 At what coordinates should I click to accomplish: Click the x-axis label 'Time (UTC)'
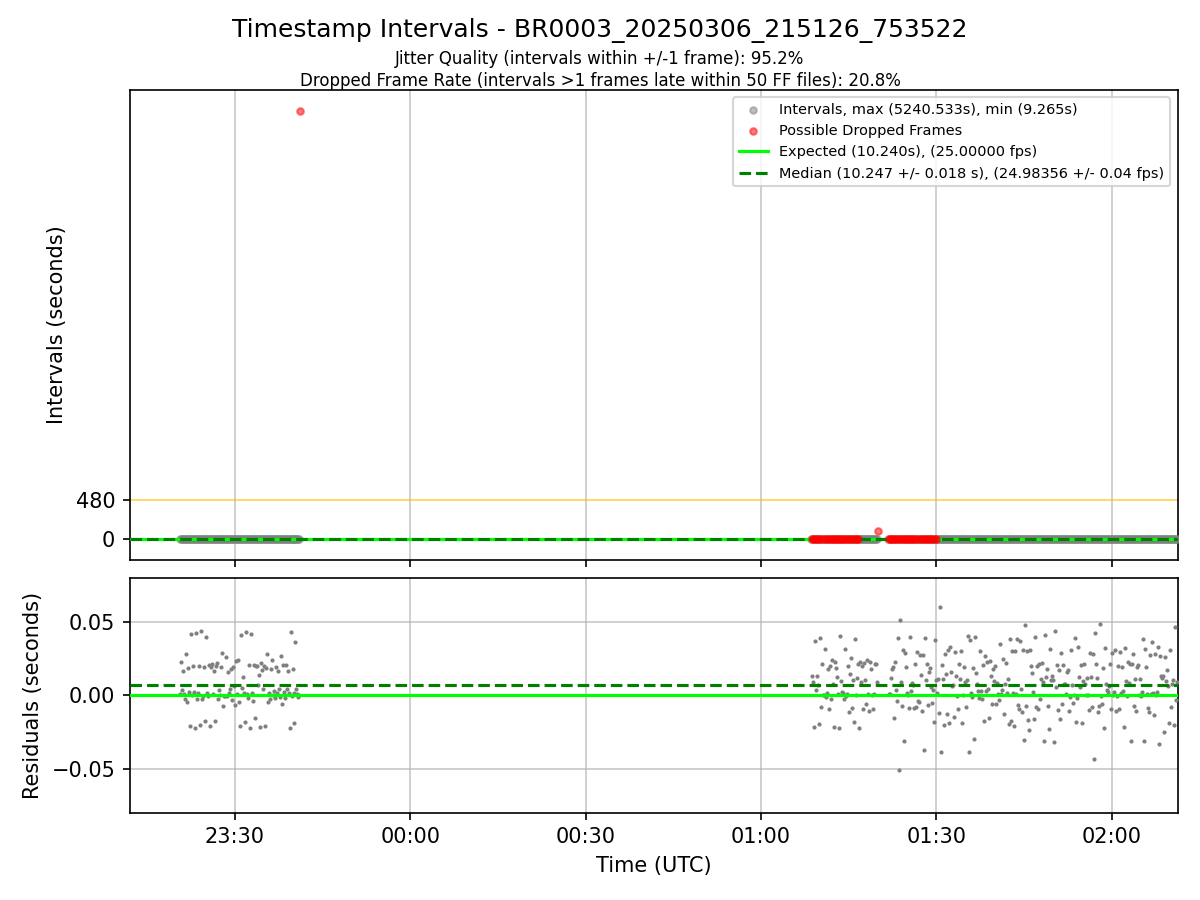tap(653, 865)
